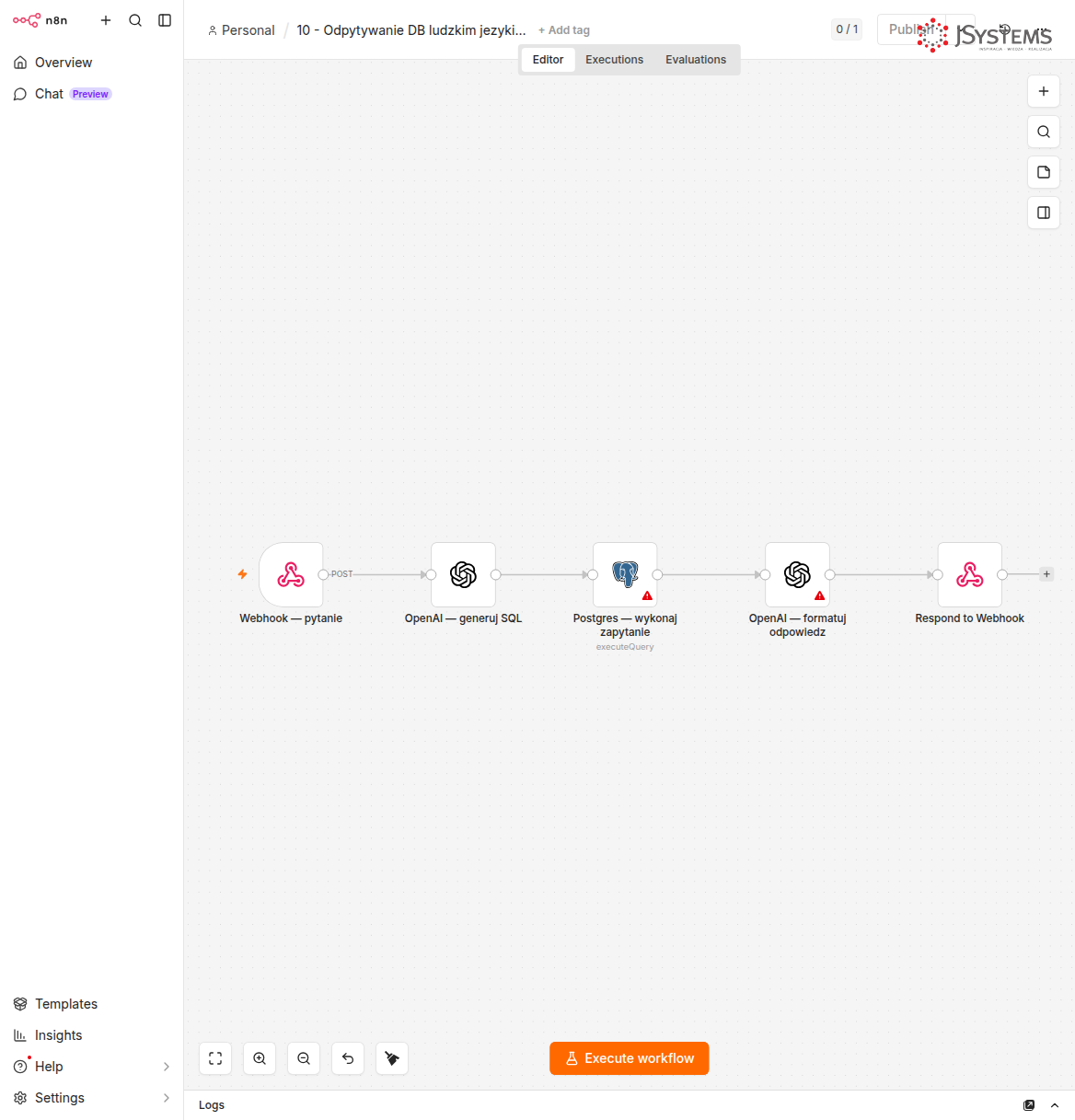Click the POST label on webhook output
Screen dimensions: 1075x1120
[342, 574]
